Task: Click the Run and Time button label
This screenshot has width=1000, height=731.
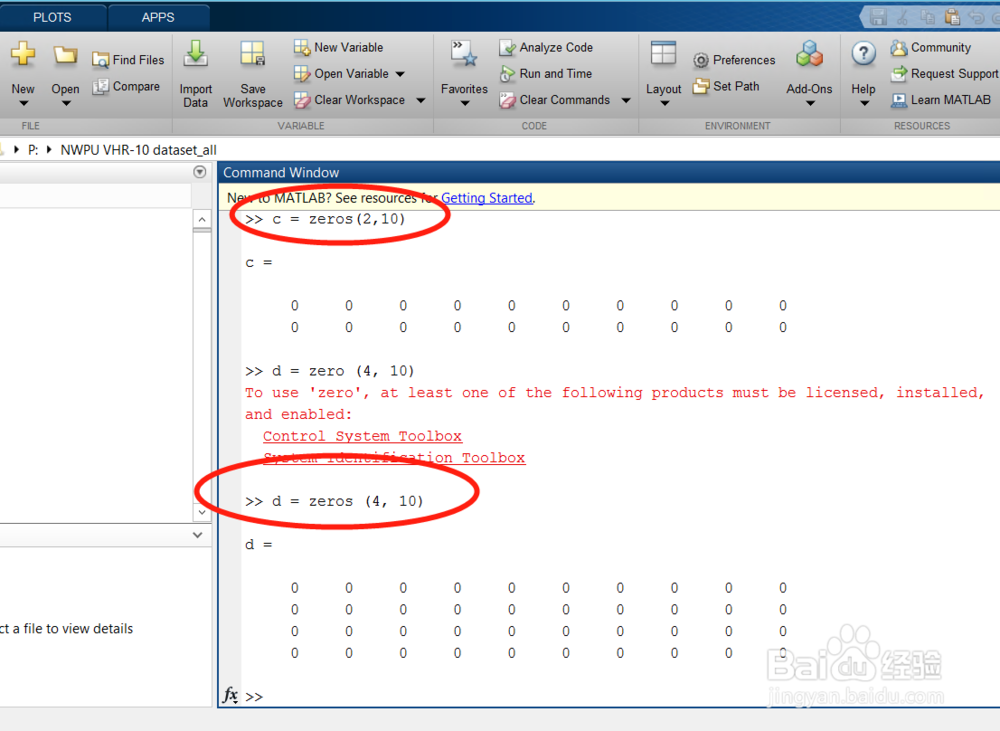Action: (x=555, y=73)
